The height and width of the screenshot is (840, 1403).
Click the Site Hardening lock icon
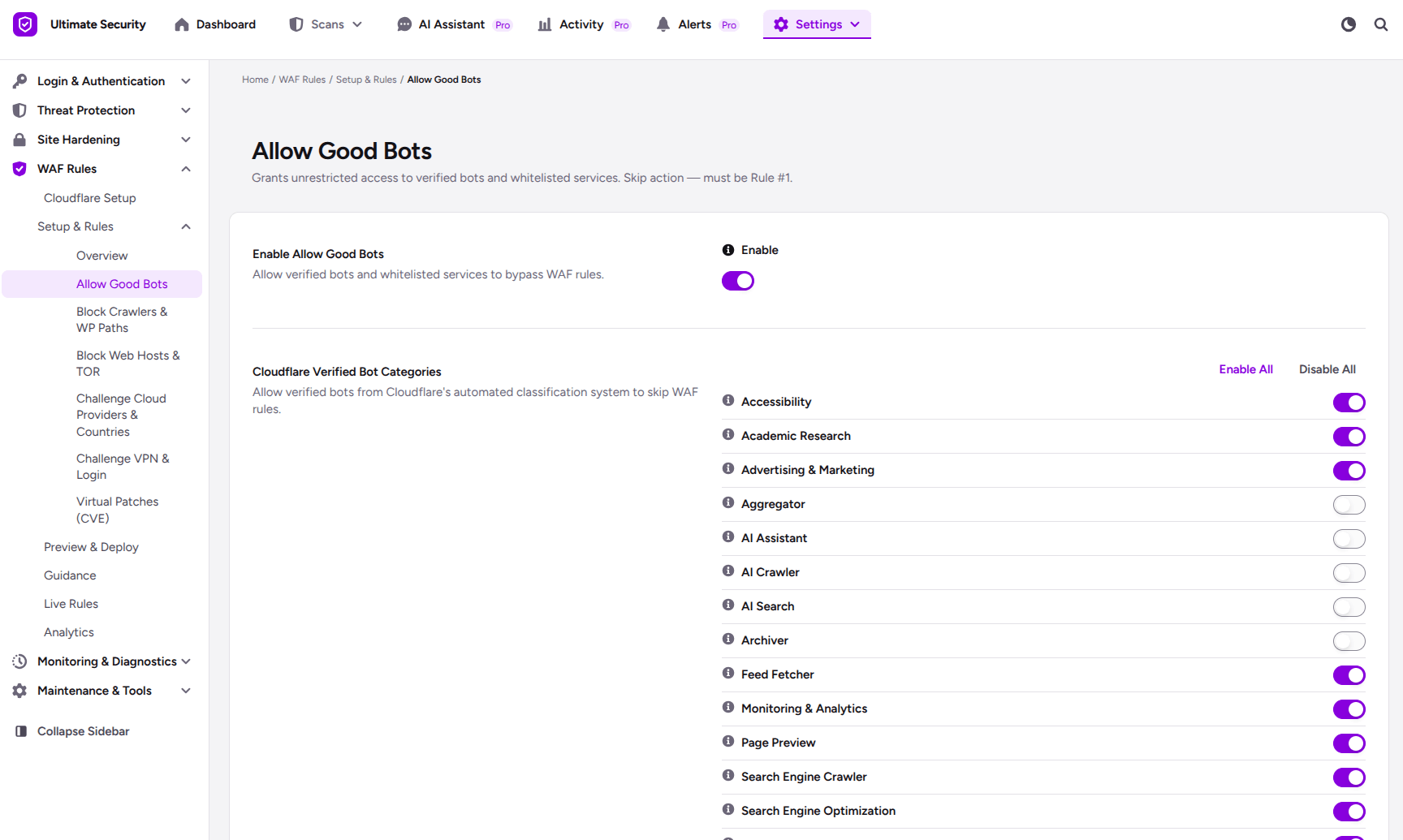click(x=19, y=140)
